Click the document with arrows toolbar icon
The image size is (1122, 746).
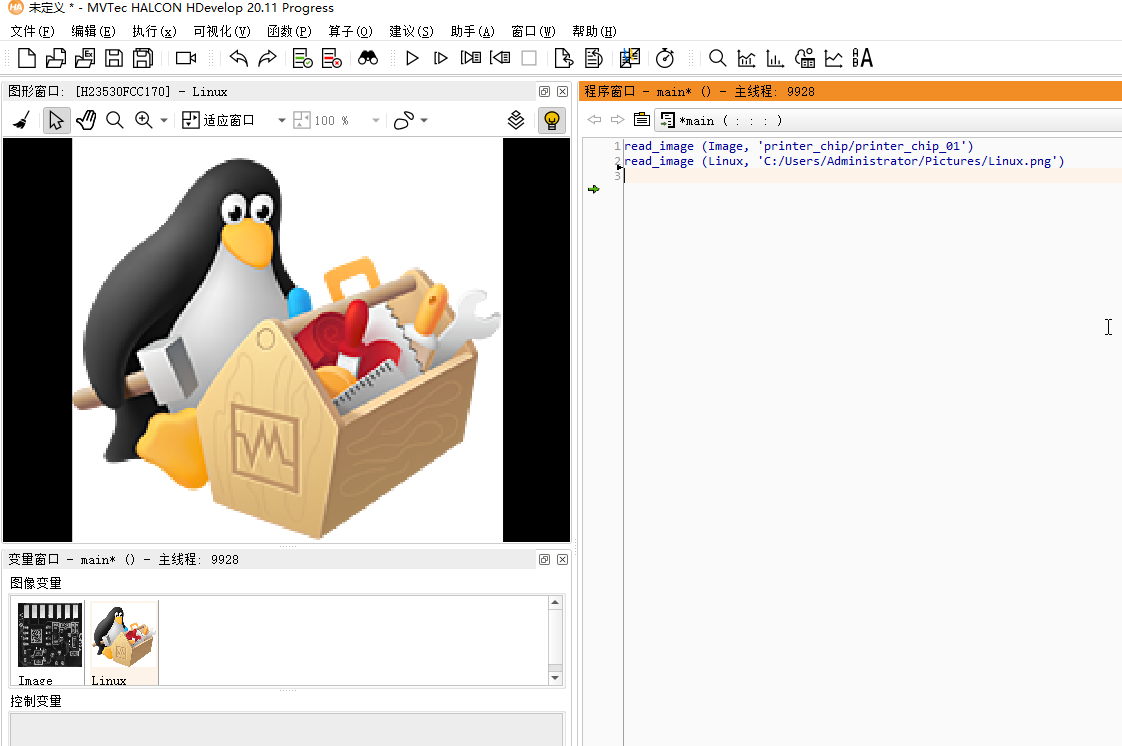593,58
